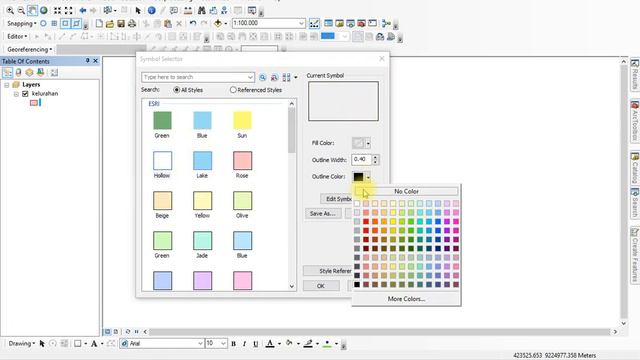Image resolution: width=640 pixels, height=360 pixels.
Task: Increase the Outline Width spinner
Action: [x=375, y=157]
